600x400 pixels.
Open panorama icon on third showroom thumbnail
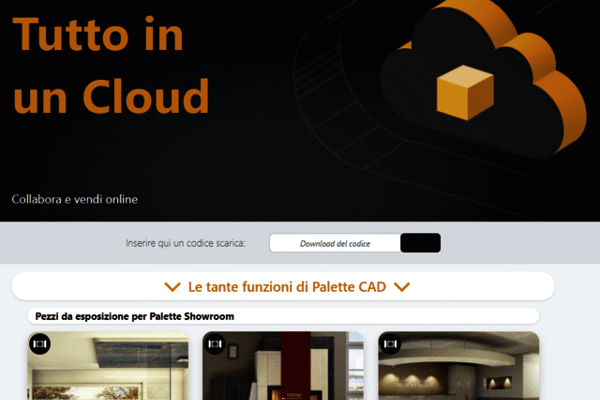pyautogui.click(x=390, y=344)
